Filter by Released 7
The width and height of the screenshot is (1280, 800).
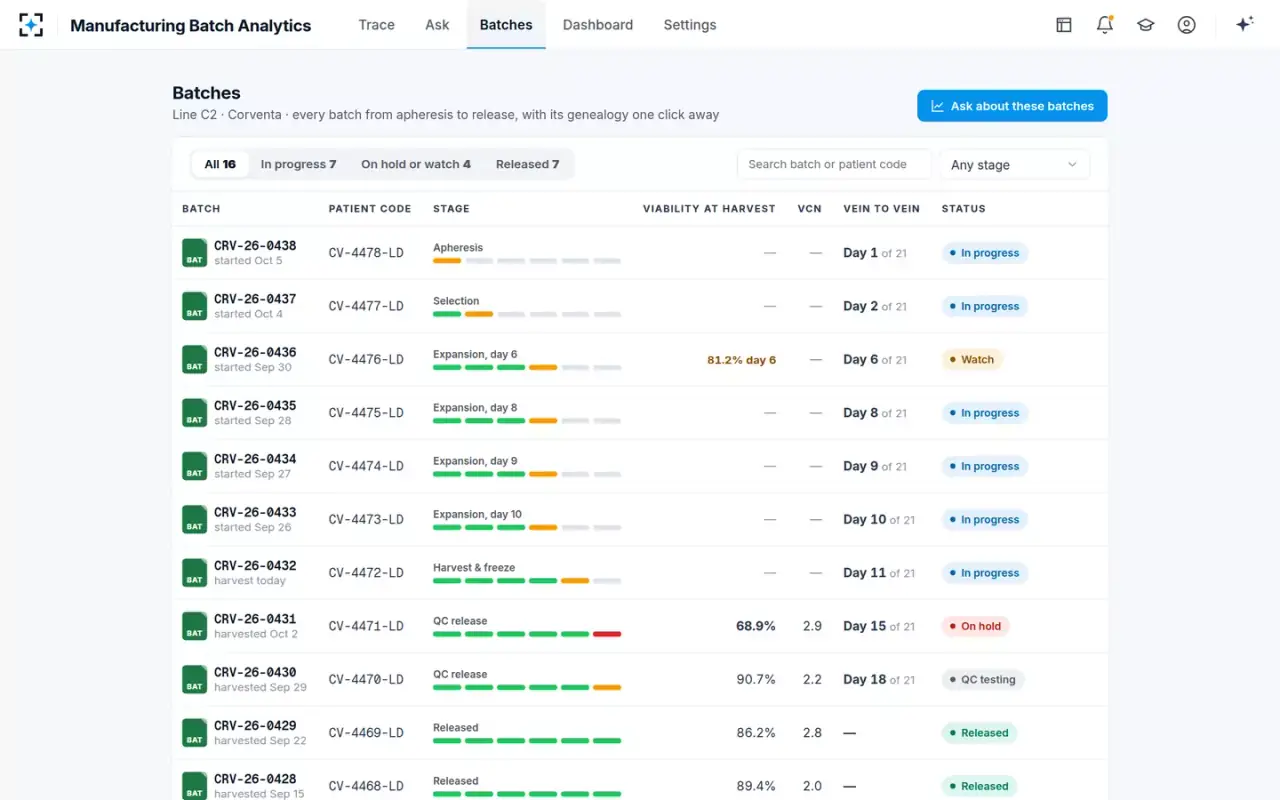[x=528, y=164]
